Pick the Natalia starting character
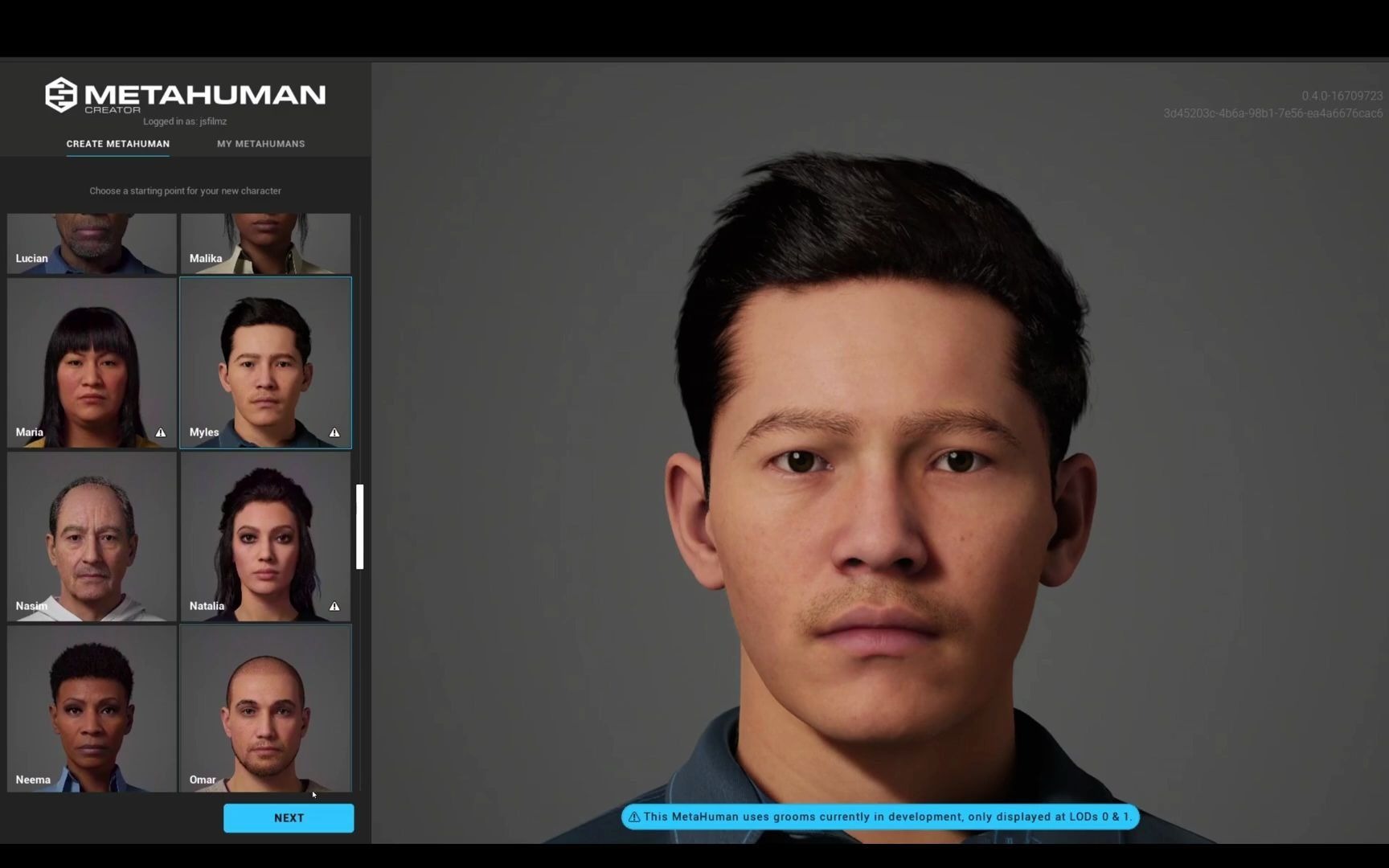This screenshot has width=1389, height=868. (265, 536)
